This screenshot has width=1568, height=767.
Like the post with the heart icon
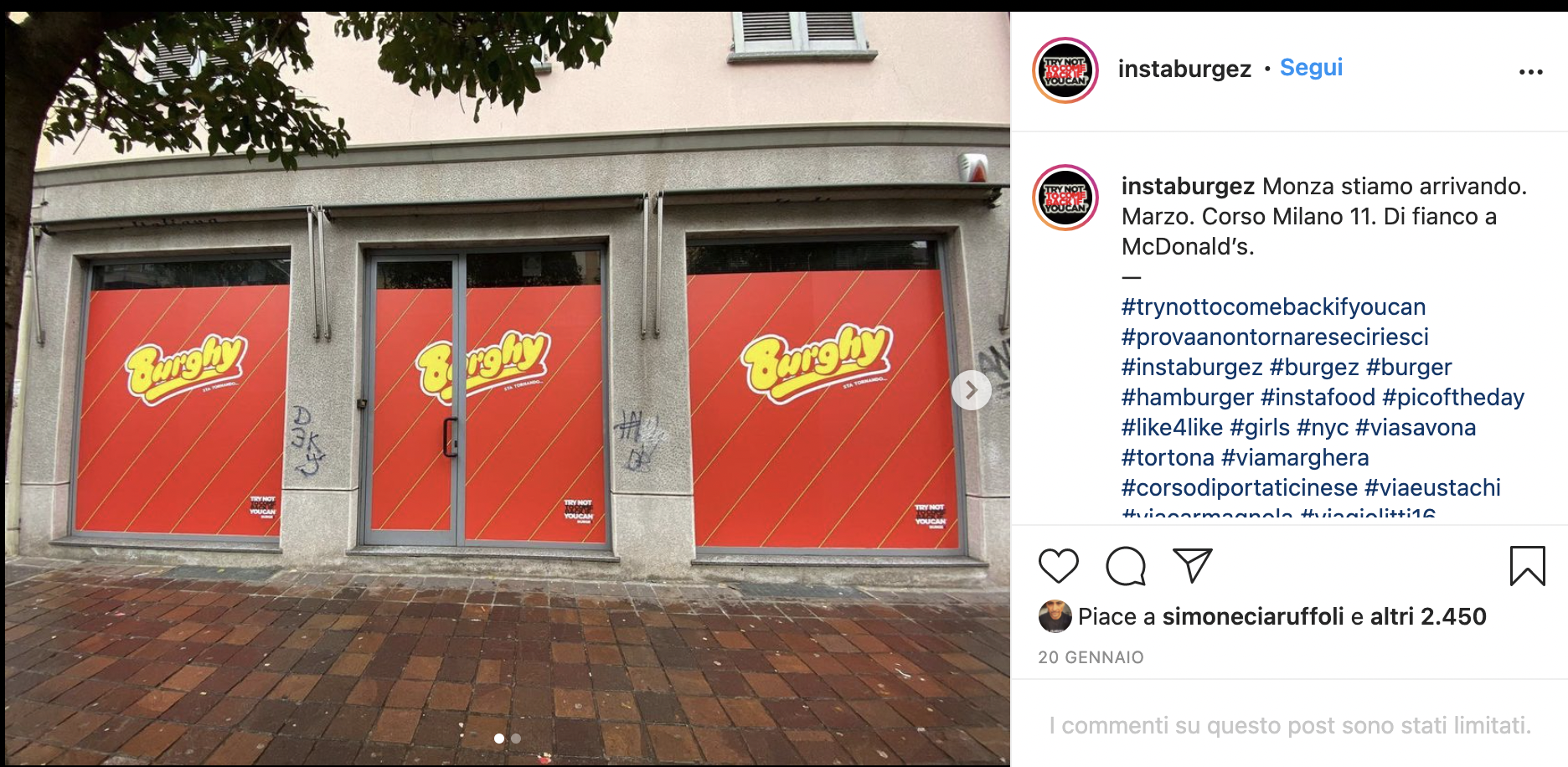[1059, 566]
